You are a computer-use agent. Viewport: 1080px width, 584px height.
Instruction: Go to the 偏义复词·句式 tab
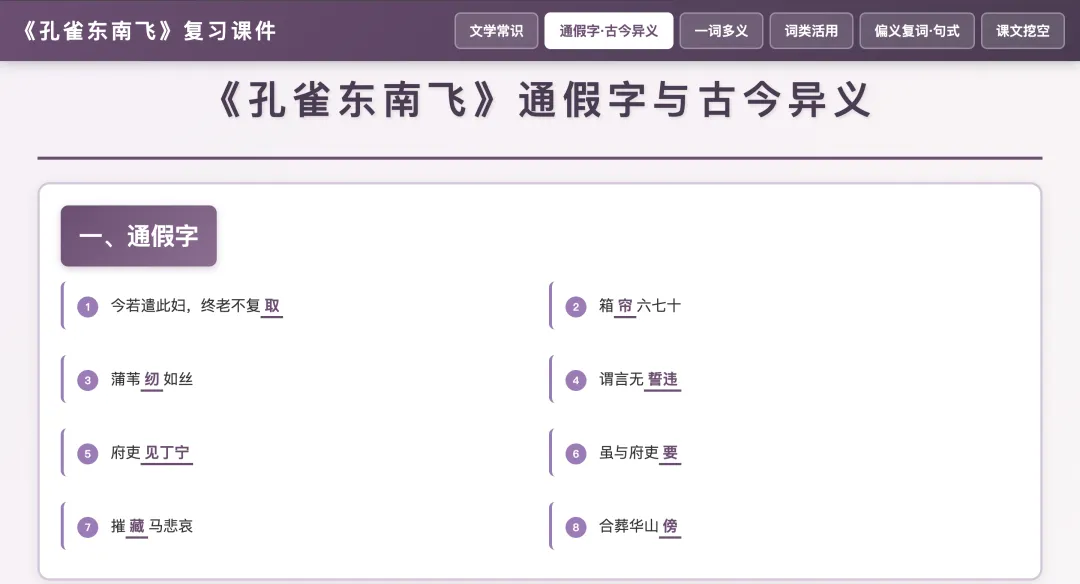917,31
